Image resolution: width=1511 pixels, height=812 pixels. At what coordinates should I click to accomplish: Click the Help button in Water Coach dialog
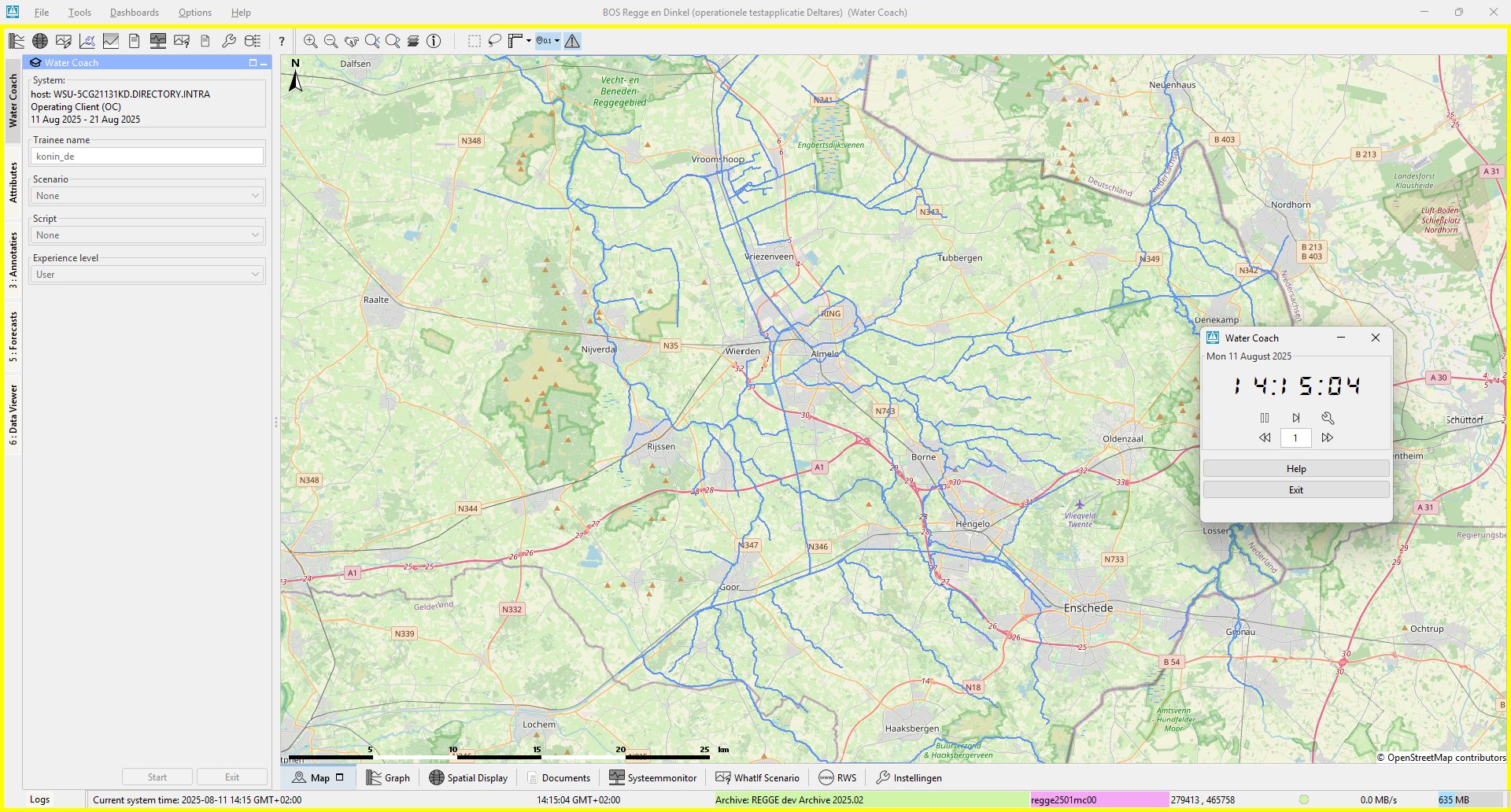1295,469
